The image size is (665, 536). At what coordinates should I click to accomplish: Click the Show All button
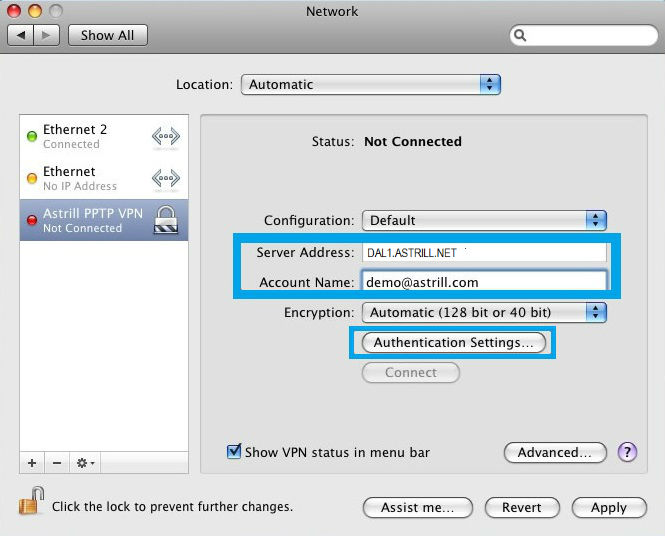point(108,35)
